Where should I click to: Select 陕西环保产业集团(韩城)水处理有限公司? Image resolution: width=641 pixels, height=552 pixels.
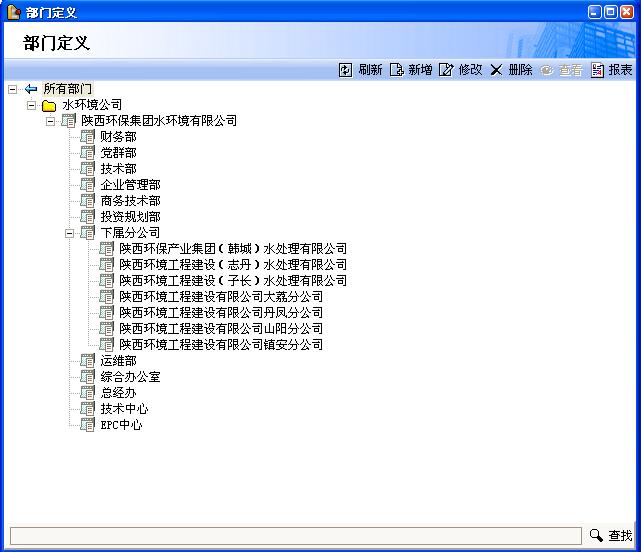tap(232, 249)
